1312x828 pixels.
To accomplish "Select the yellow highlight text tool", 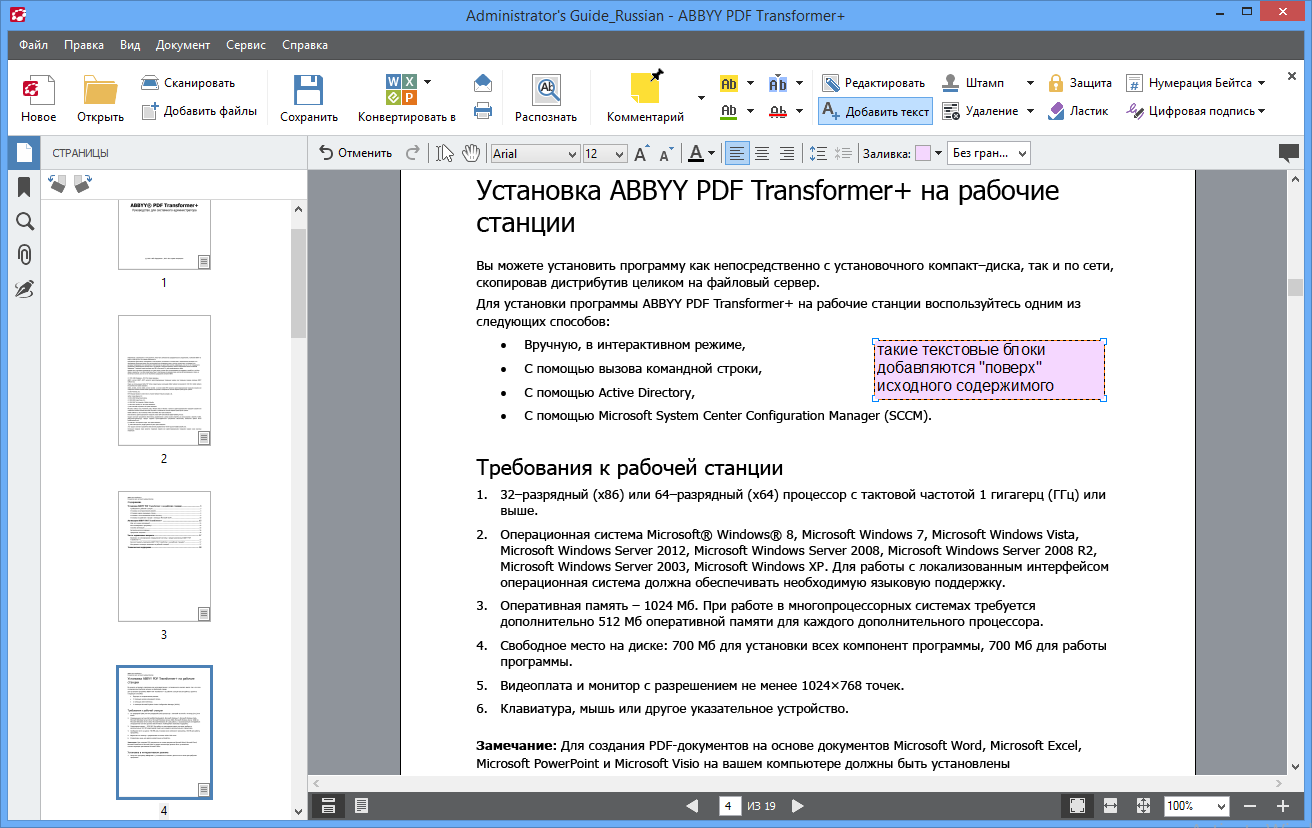I will [x=729, y=83].
